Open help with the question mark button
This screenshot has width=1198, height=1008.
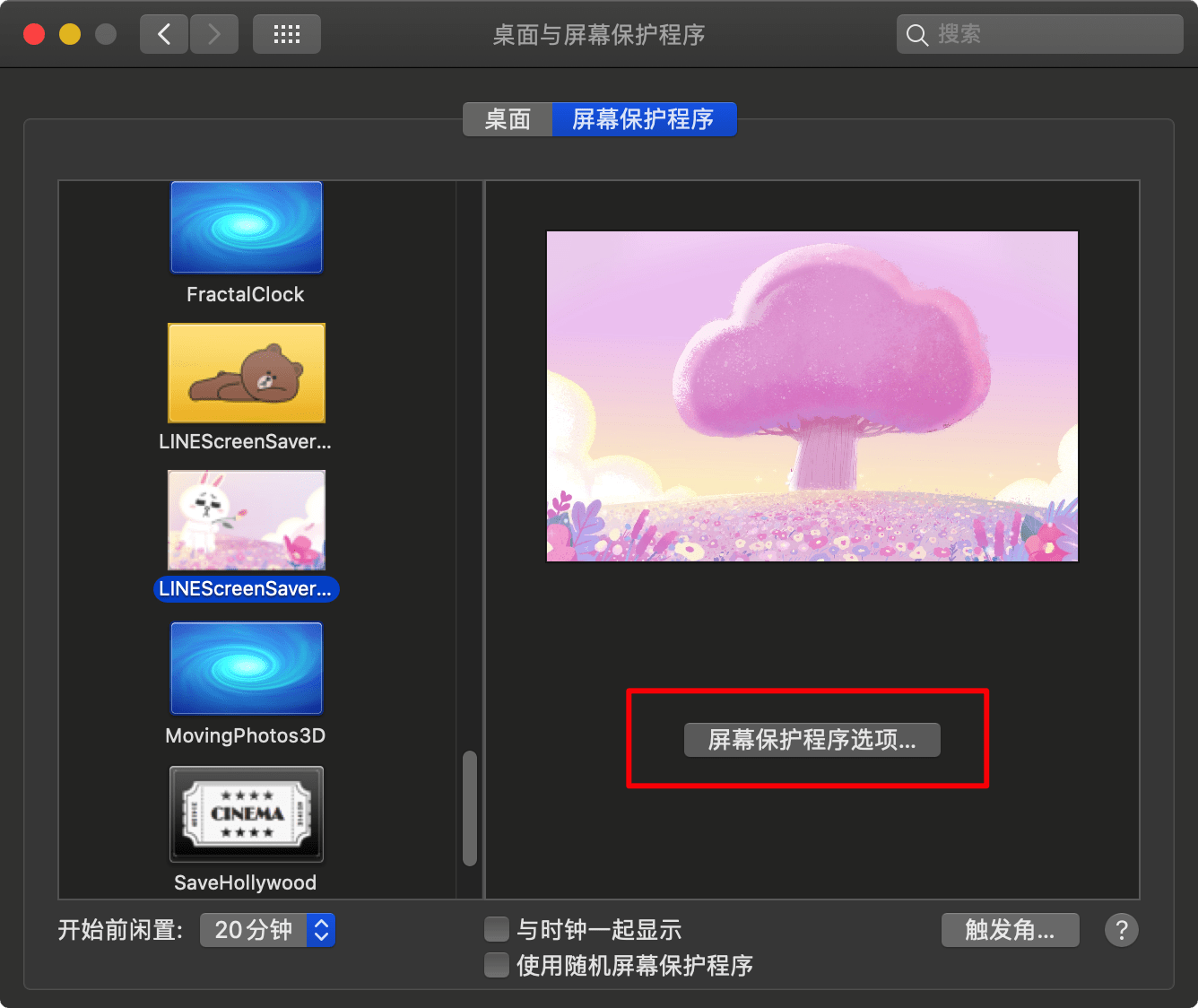click(x=1122, y=930)
